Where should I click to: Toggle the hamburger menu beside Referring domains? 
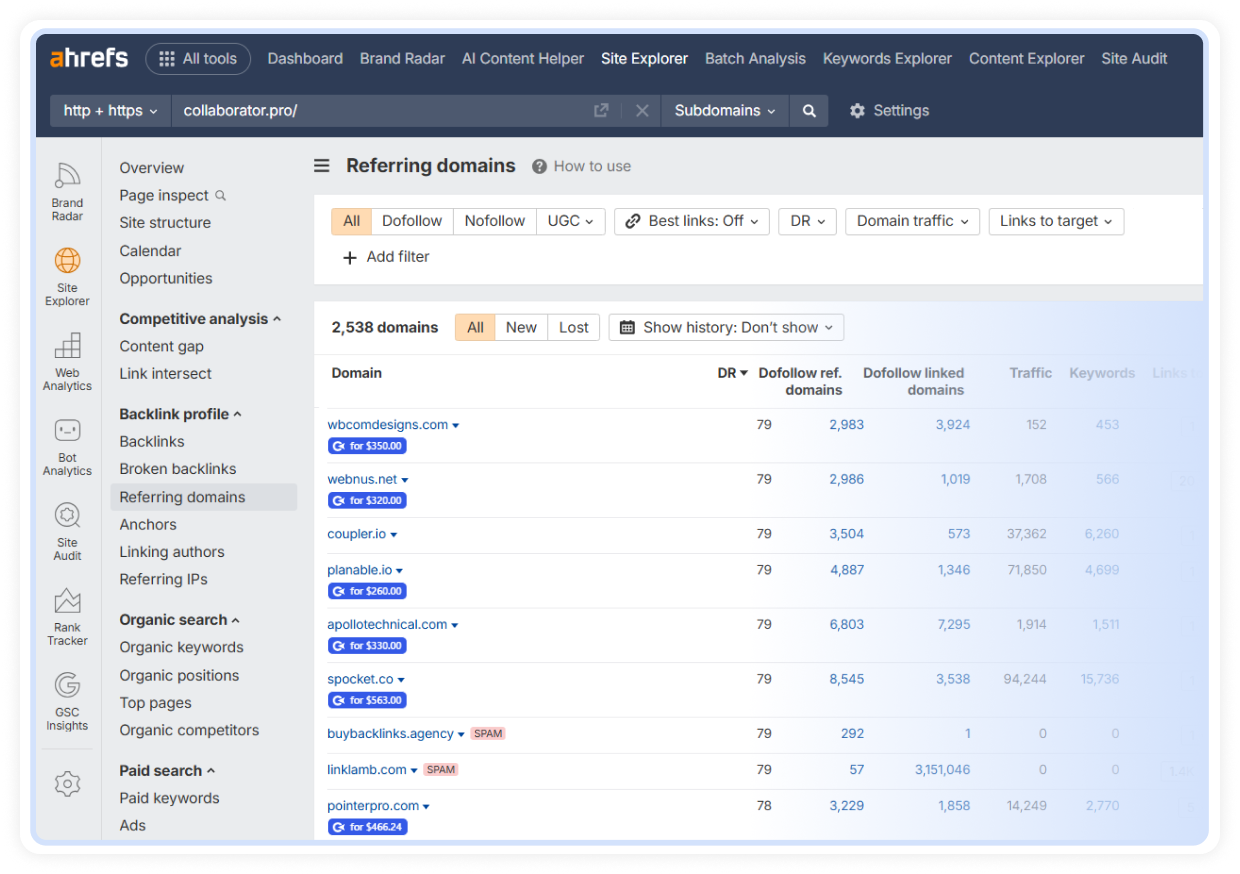[322, 166]
